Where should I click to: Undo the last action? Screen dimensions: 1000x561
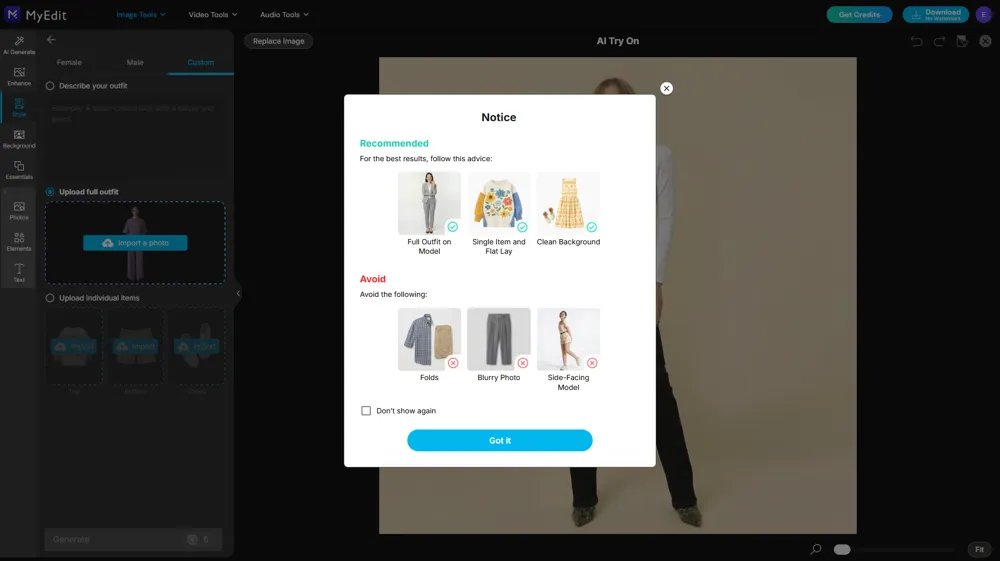coord(916,41)
